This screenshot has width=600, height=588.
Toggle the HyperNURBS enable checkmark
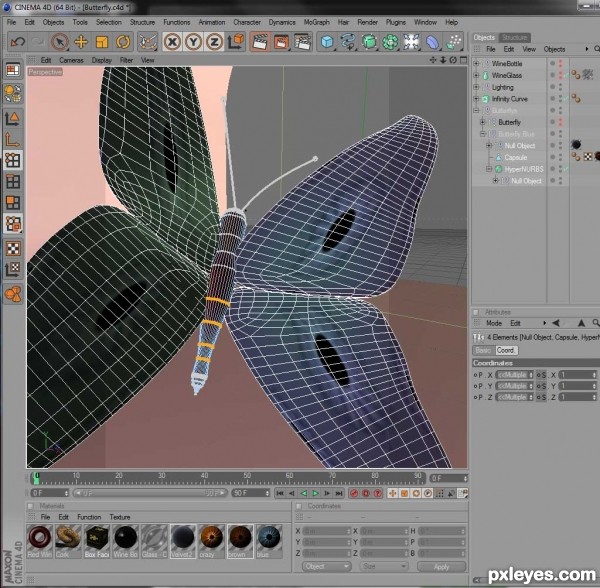(566, 169)
